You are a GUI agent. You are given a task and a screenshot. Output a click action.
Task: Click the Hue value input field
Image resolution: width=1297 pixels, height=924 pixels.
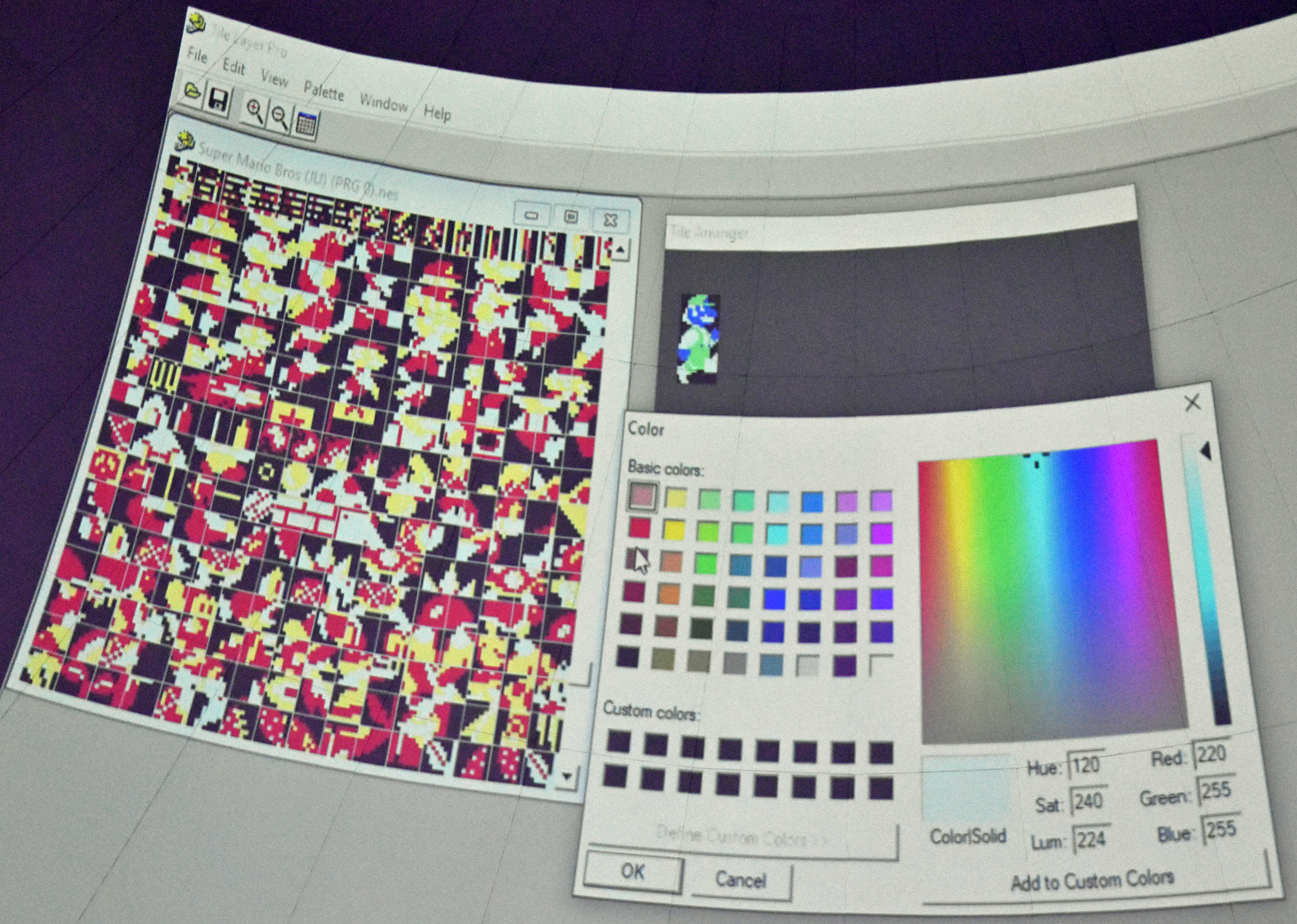(1086, 766)
